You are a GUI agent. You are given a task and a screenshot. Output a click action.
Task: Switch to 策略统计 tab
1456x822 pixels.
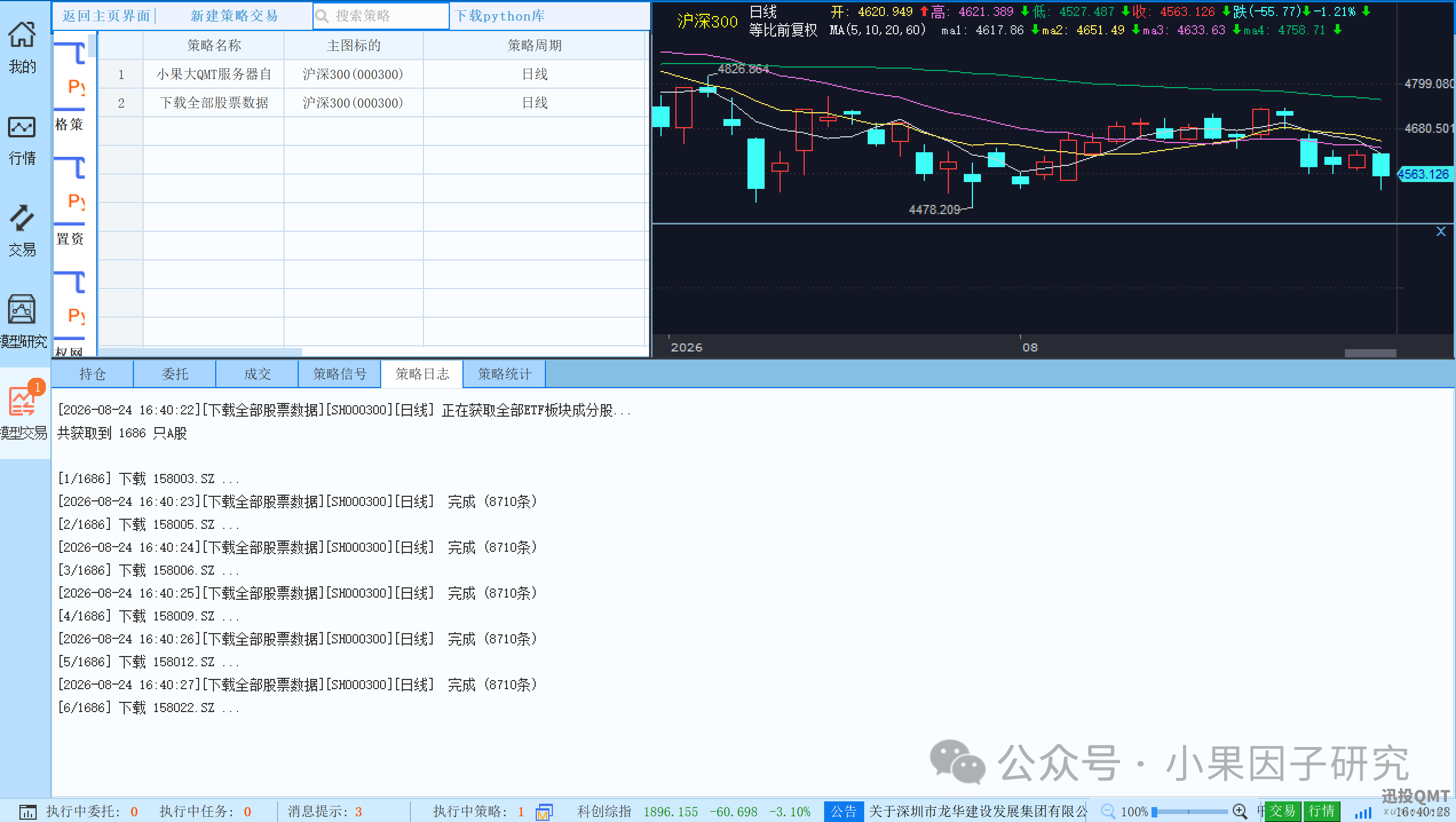505,374
